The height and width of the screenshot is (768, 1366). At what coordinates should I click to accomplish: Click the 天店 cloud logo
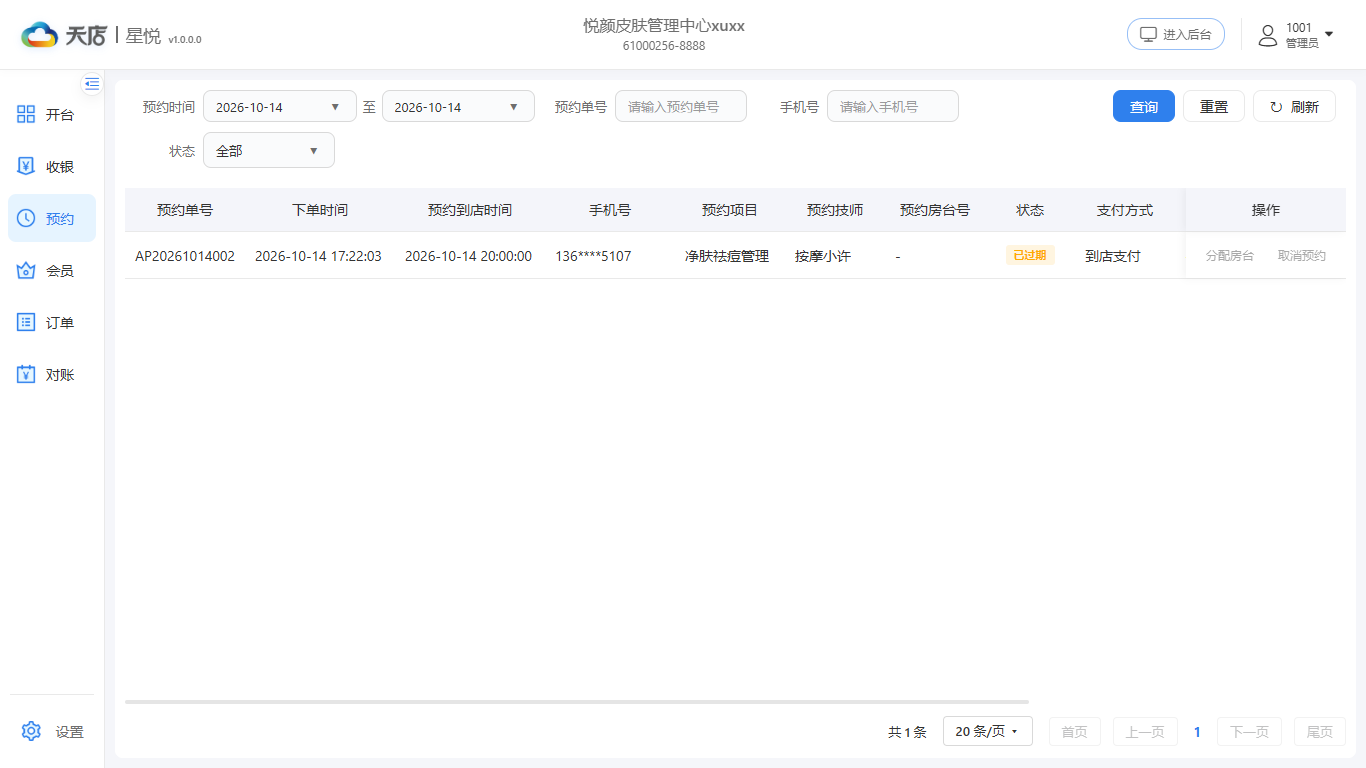click(x=40, y=35)
